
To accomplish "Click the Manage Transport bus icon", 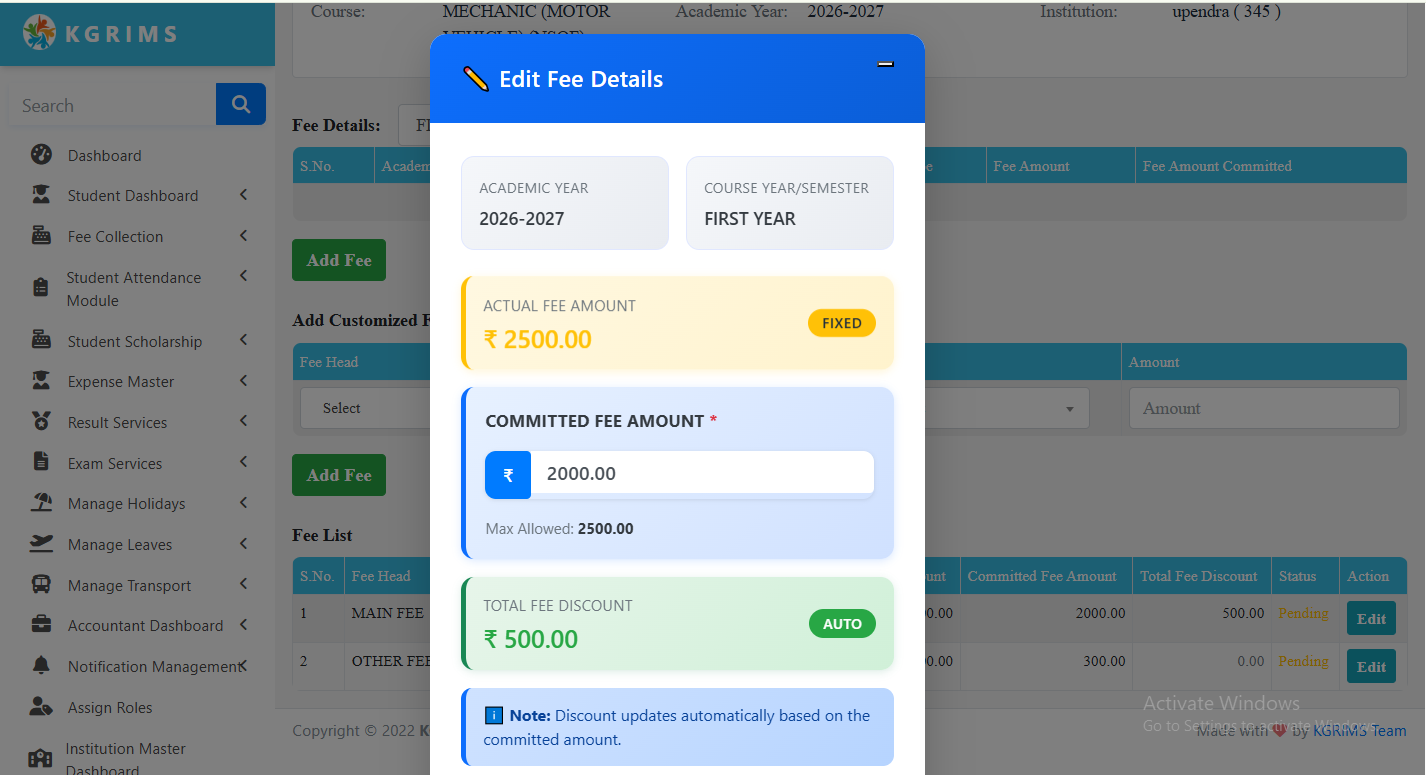I will 41,585.
